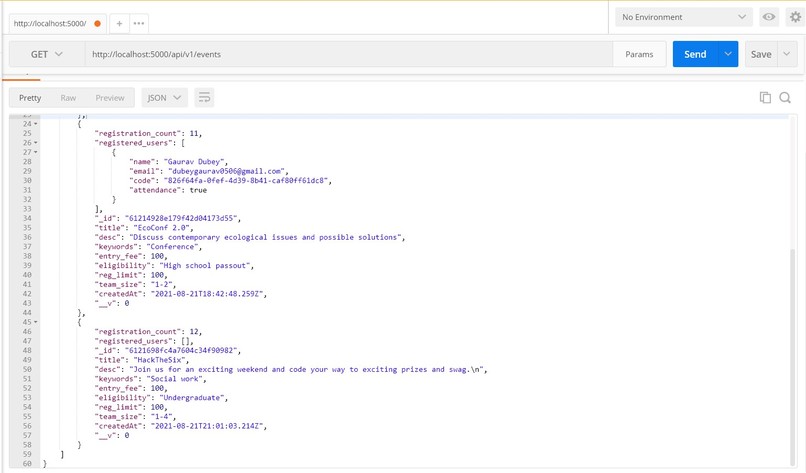Click the registration_count 12 line
The width and height of the screenshot is (806, 473).
(148, 332)
